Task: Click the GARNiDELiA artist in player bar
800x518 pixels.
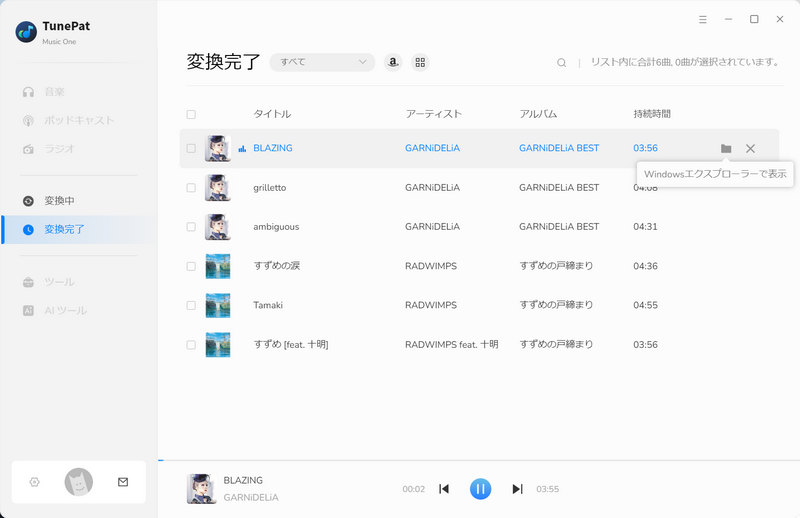Action: [x=251, y=497]
